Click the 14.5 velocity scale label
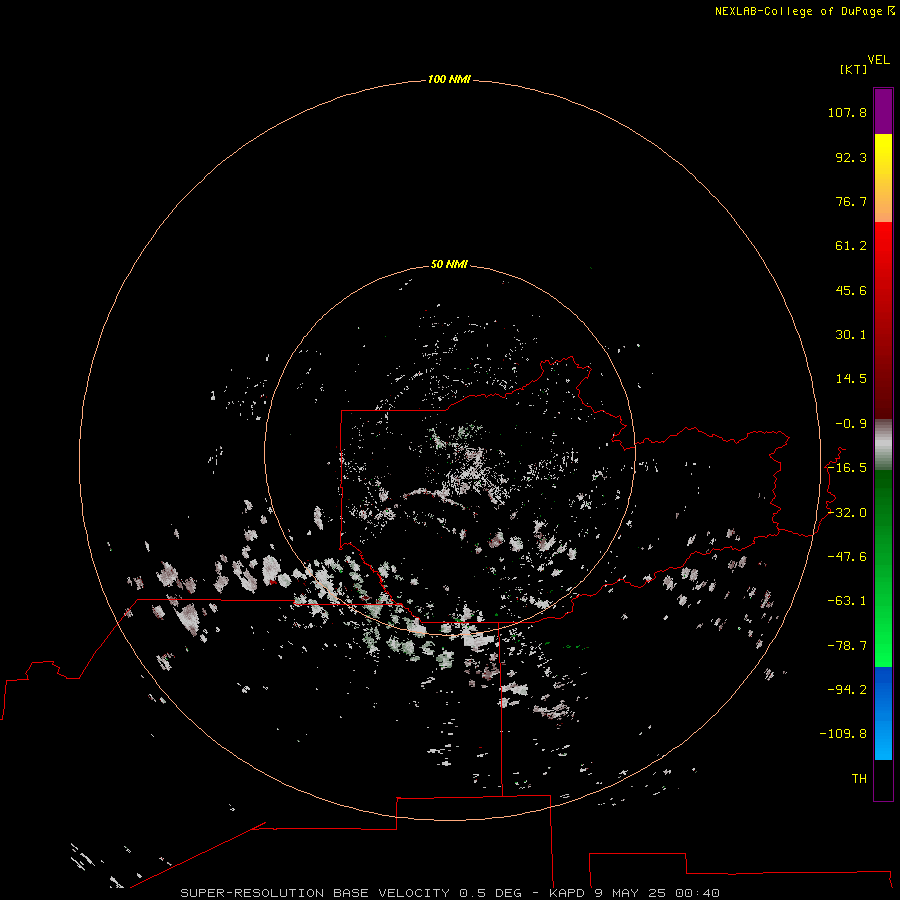 (x=851, y=379)
